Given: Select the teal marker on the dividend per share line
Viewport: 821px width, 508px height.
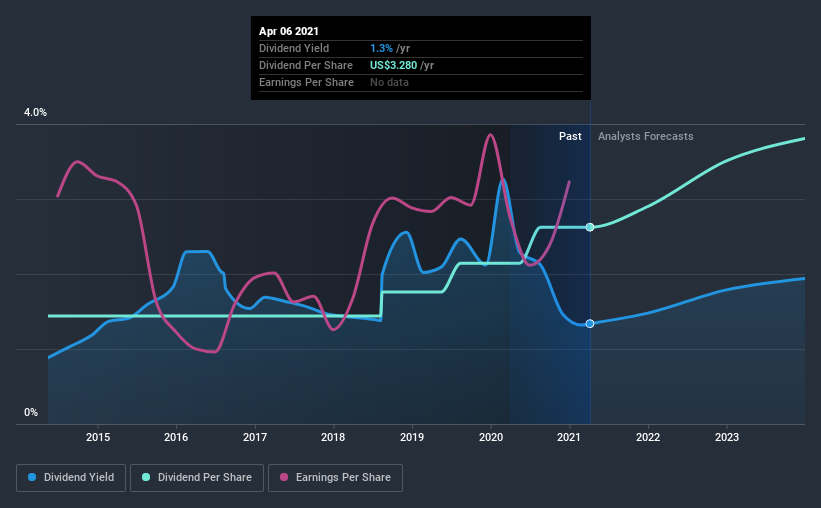Looking at the screenshot, I should (590, 227).
